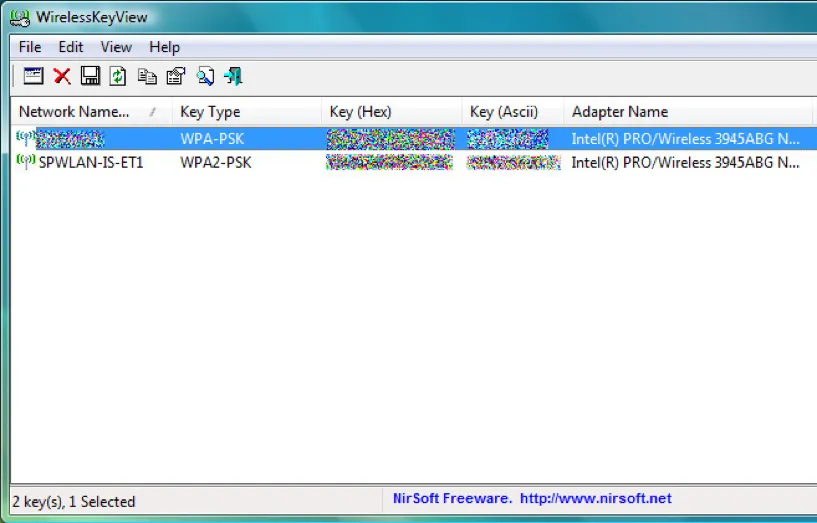Save selected items using floppy disk icon

tap(90, 76)
